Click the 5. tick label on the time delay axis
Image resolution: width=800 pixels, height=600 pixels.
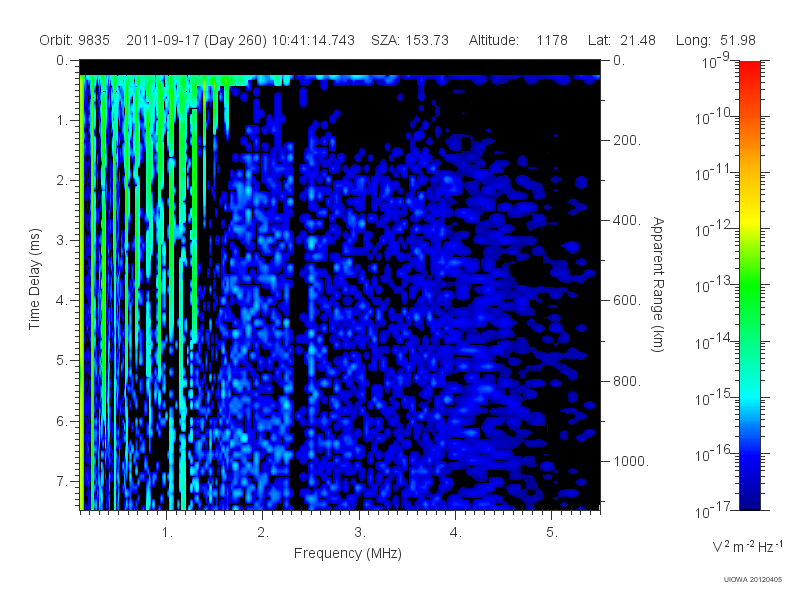click(62, 360)
